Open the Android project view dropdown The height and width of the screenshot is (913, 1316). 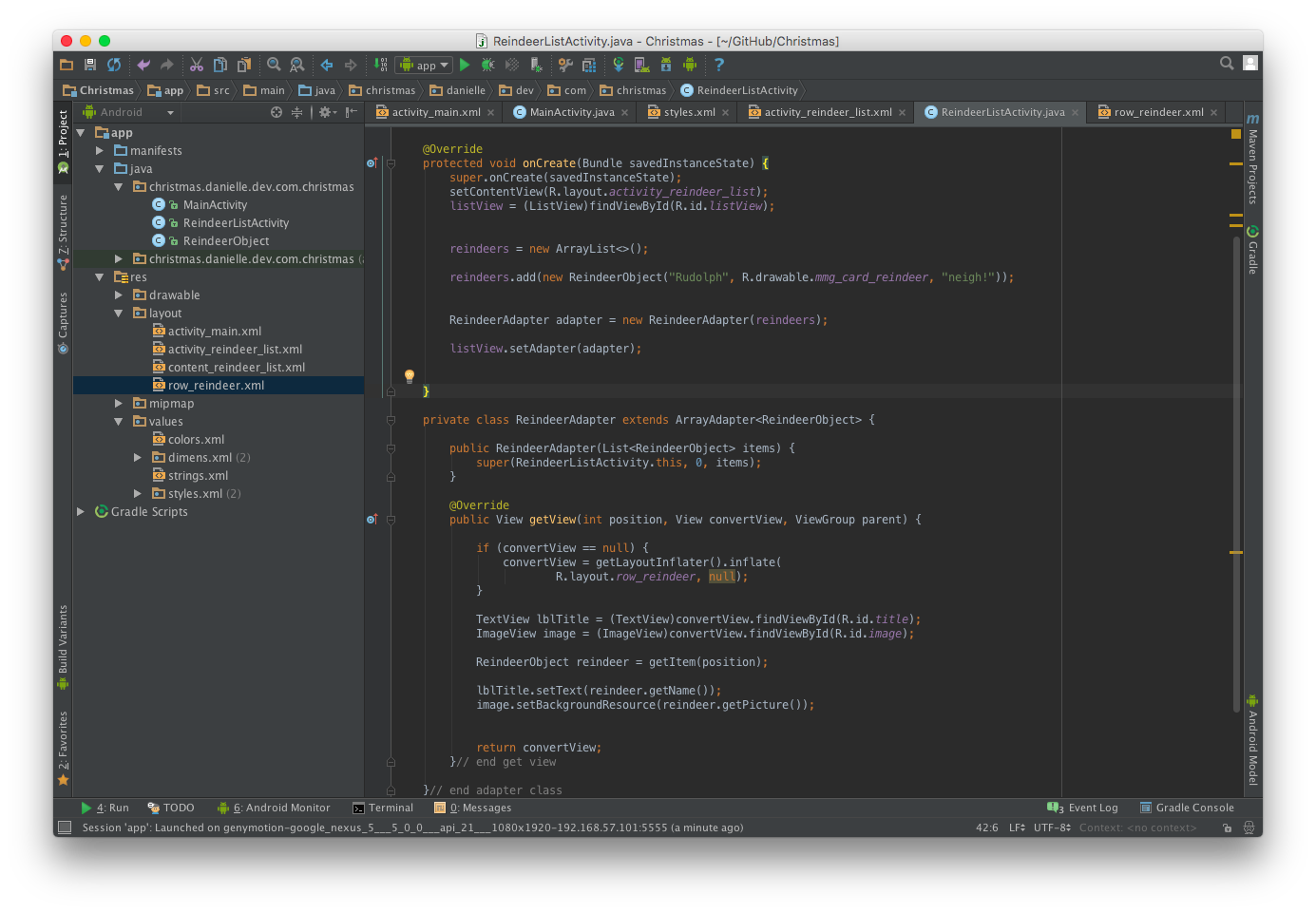tap(129, 112)
